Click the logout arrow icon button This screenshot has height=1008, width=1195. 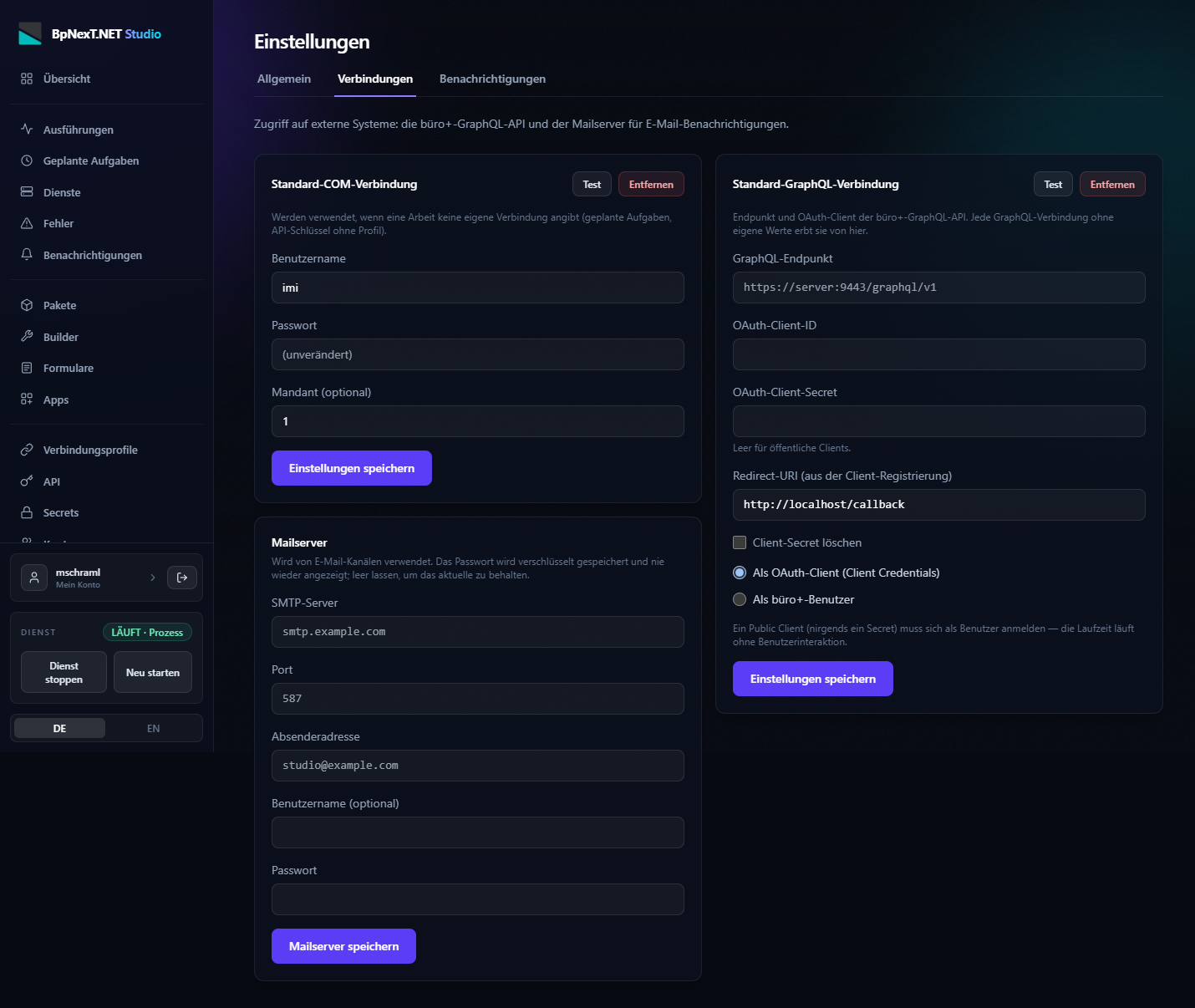click(182, 578)
